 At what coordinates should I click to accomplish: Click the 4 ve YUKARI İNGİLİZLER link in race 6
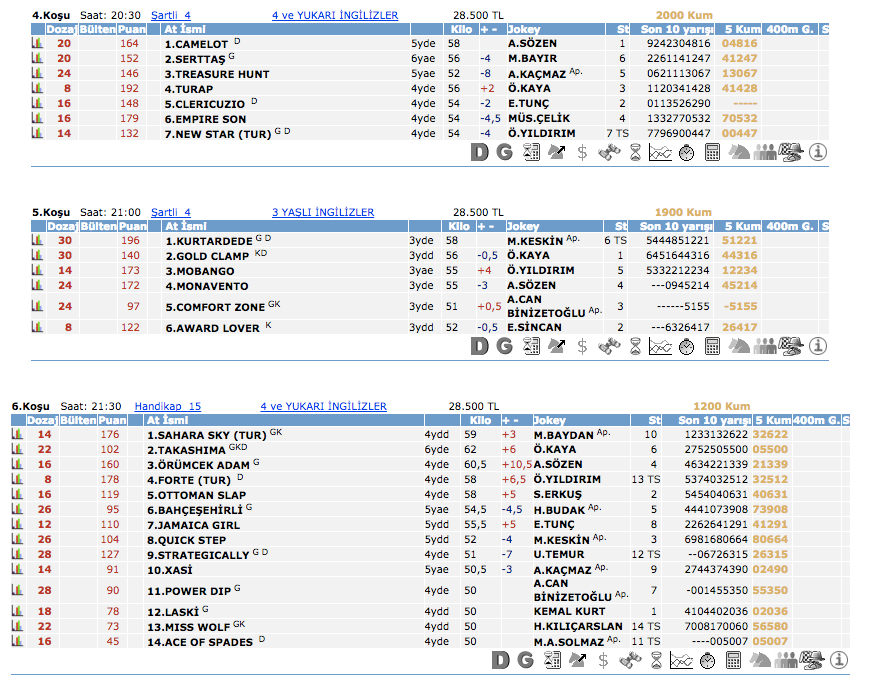coord(323,406)
